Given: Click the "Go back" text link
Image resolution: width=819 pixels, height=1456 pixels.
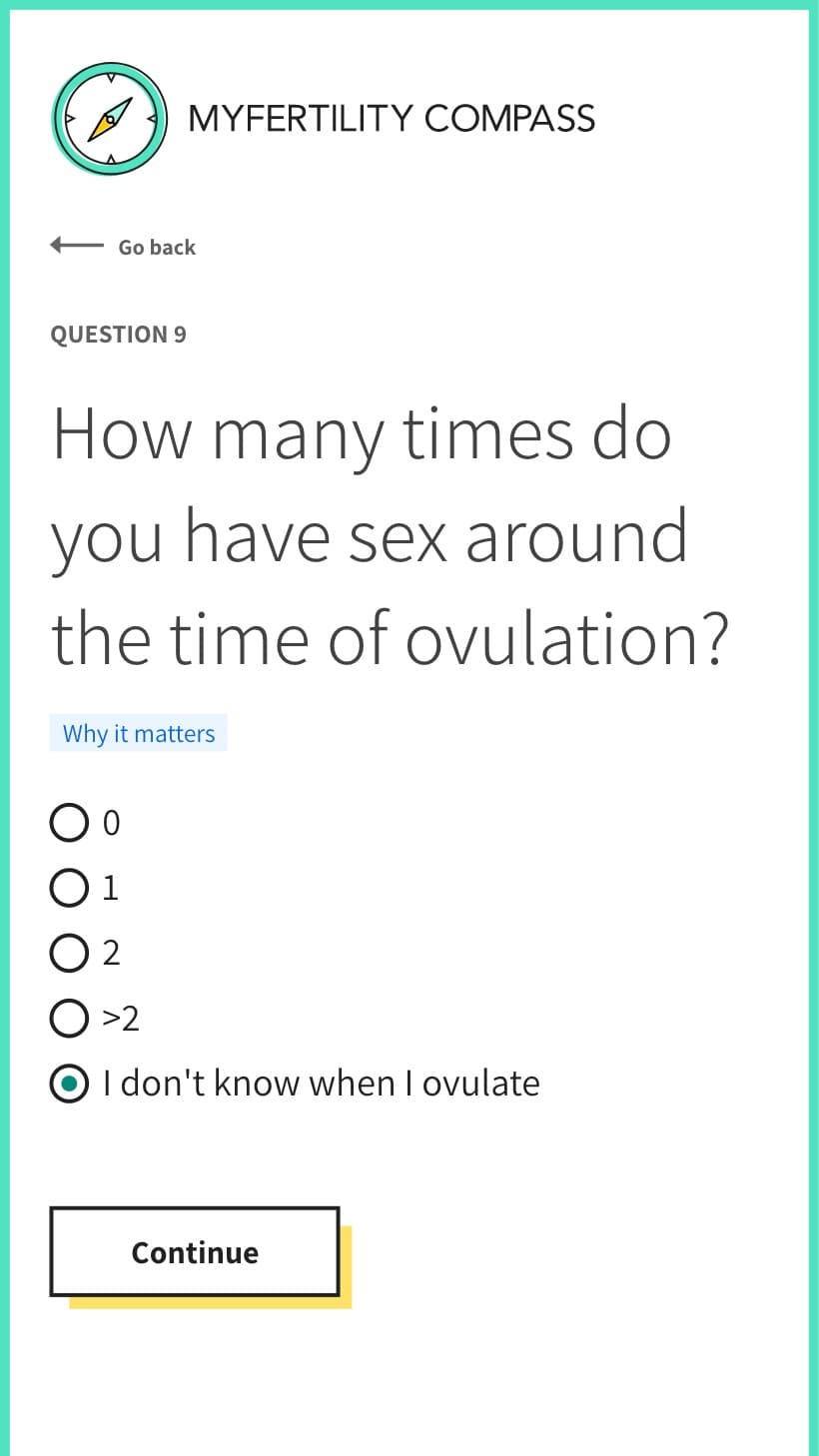Looking at the screenshot, I should point(157,247).
